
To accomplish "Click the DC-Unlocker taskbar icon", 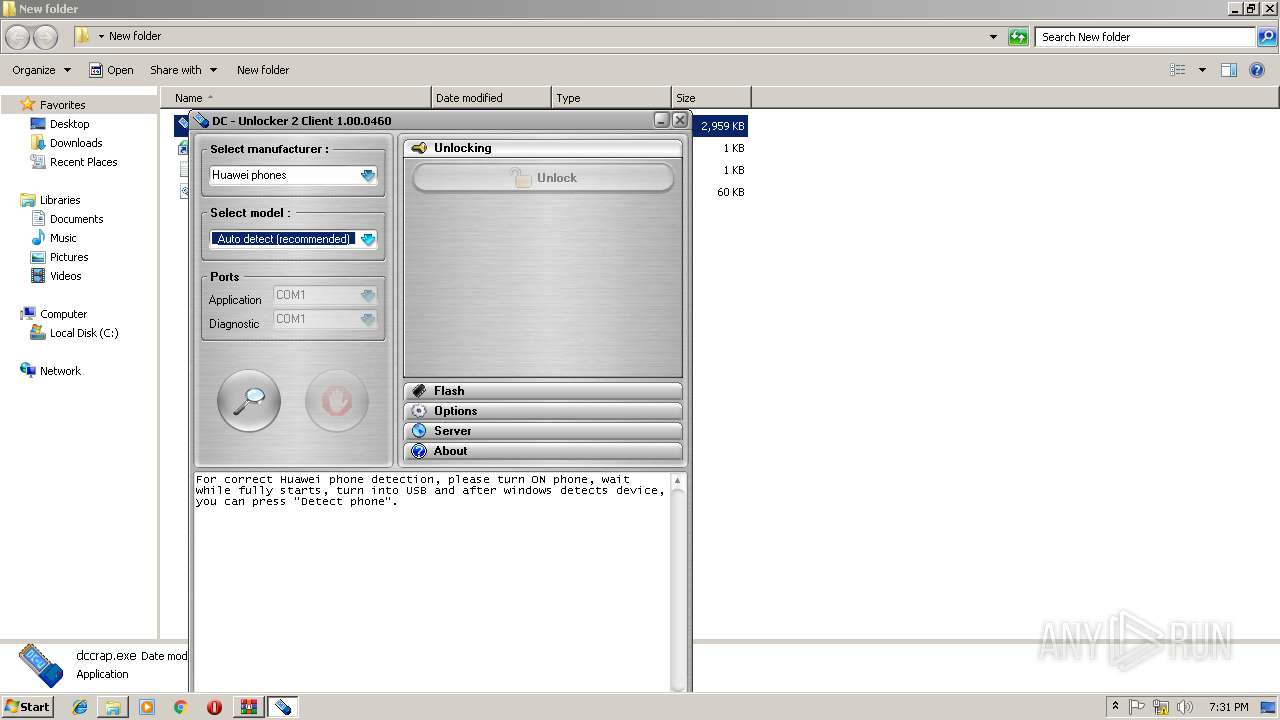I will point(282,707).
